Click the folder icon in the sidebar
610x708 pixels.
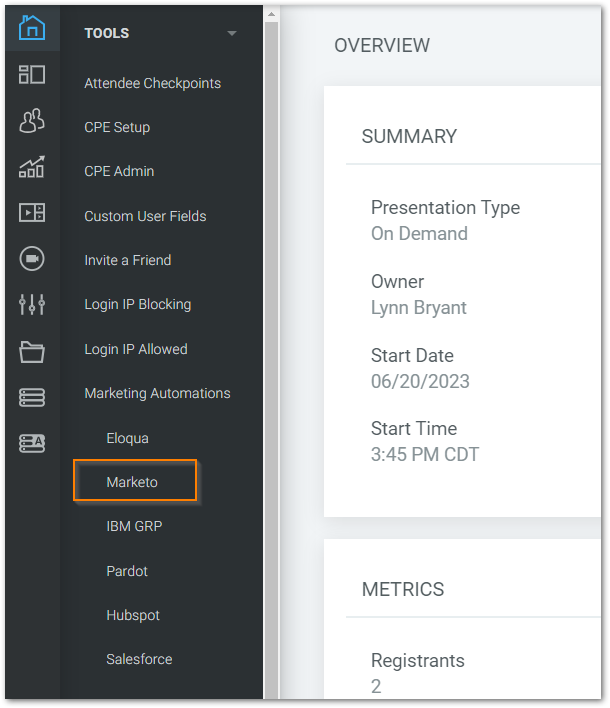point(32,352)
